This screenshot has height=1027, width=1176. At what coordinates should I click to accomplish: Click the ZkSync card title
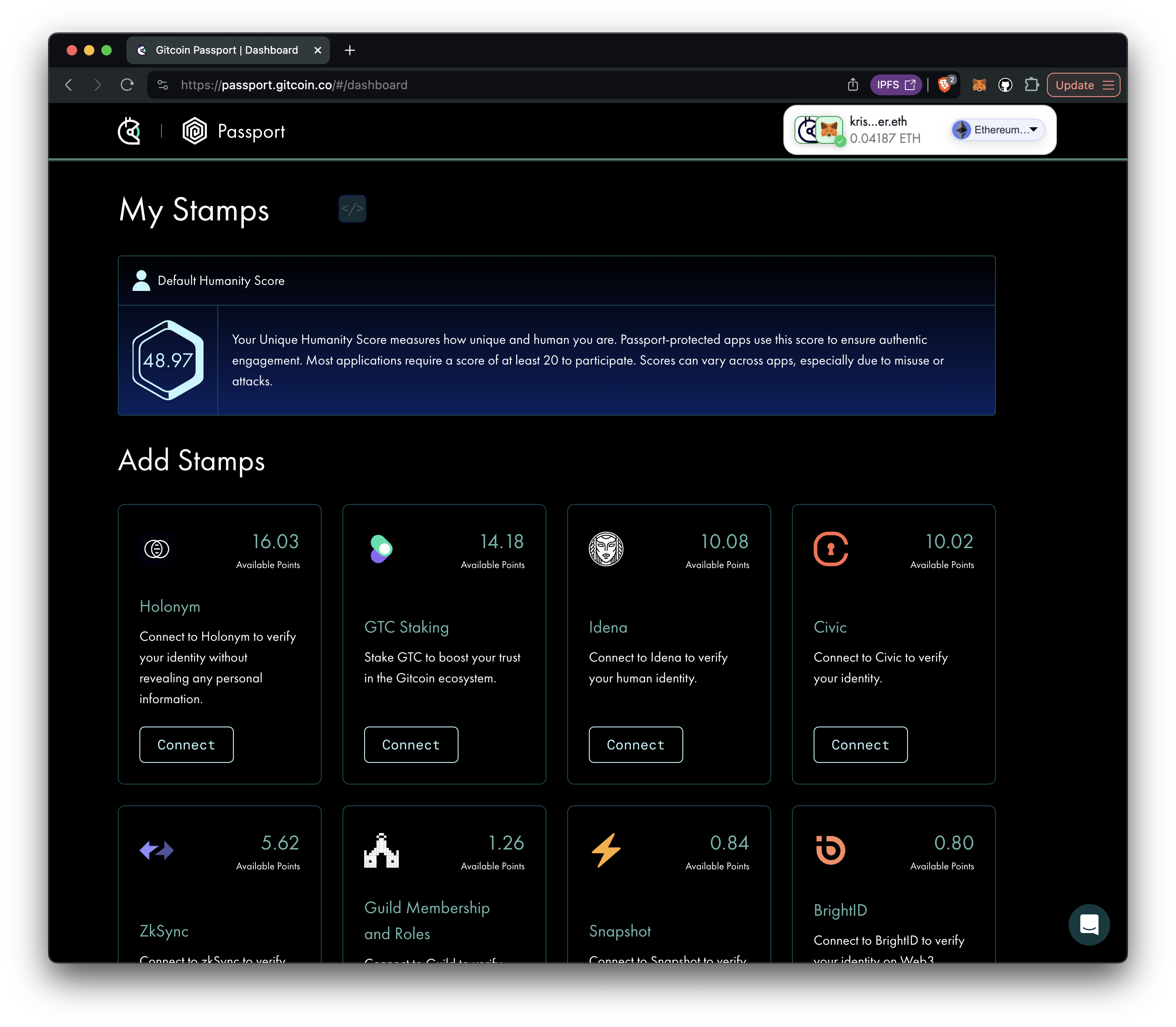pyautogui.click(x=164, y=931)
